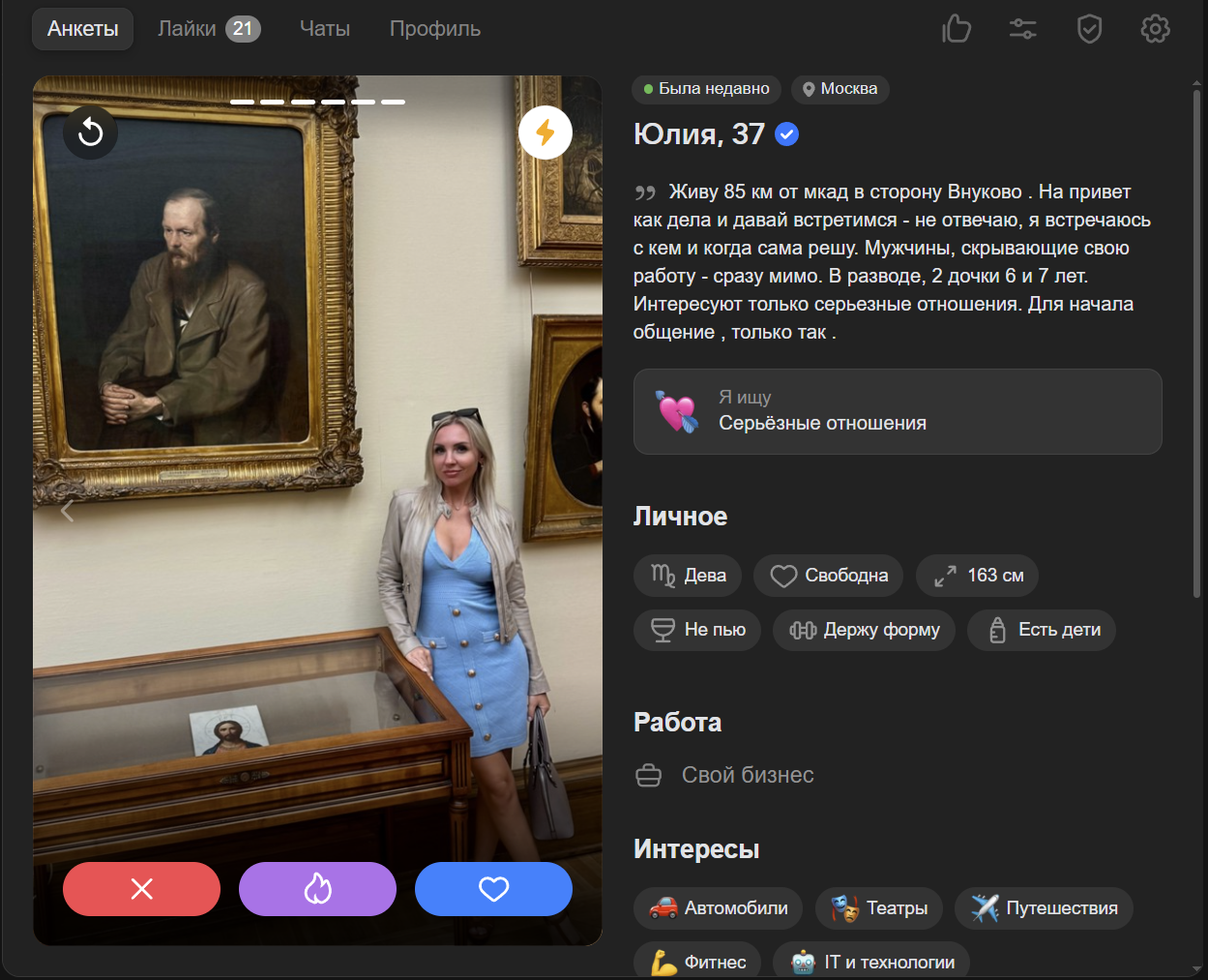This screenshot has width=1208, height=980.
Task: Click the thumbs-up icon in top bar
Action: [957, 29]
